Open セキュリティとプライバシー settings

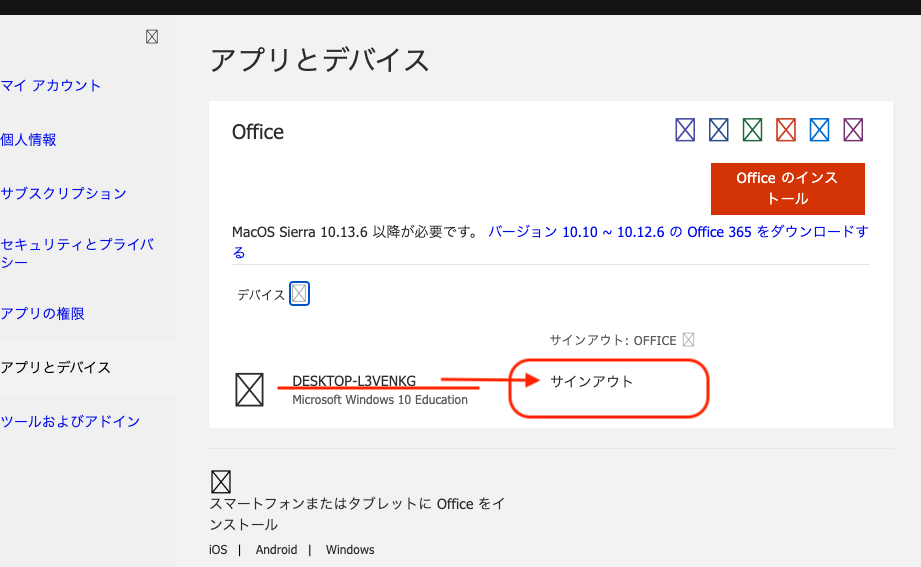point(77,253)
